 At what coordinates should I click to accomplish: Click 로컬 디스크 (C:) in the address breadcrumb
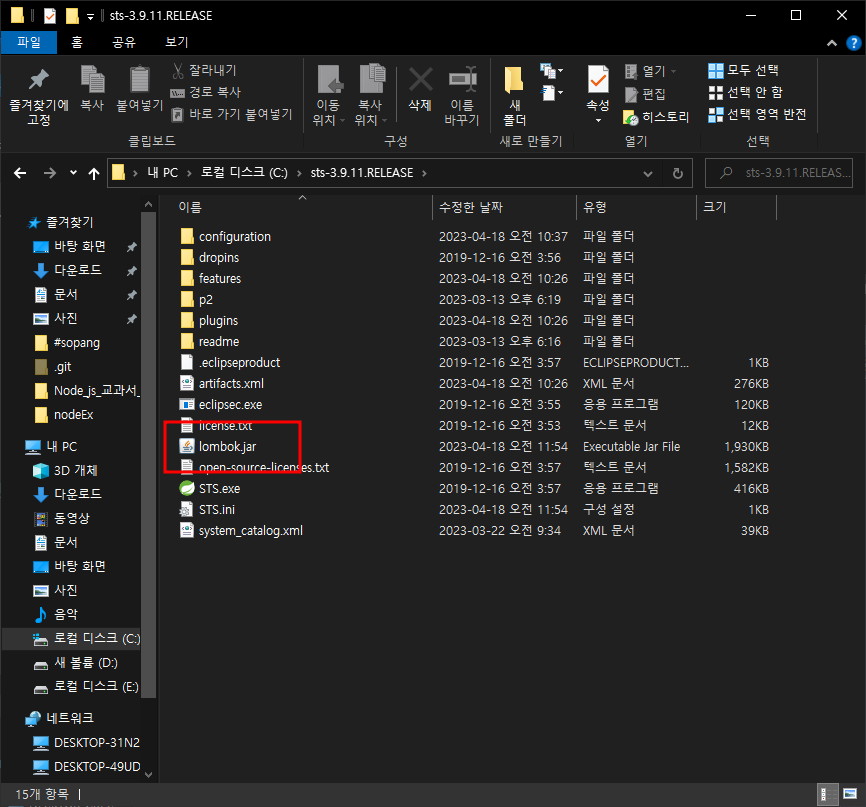click(244, 173)
